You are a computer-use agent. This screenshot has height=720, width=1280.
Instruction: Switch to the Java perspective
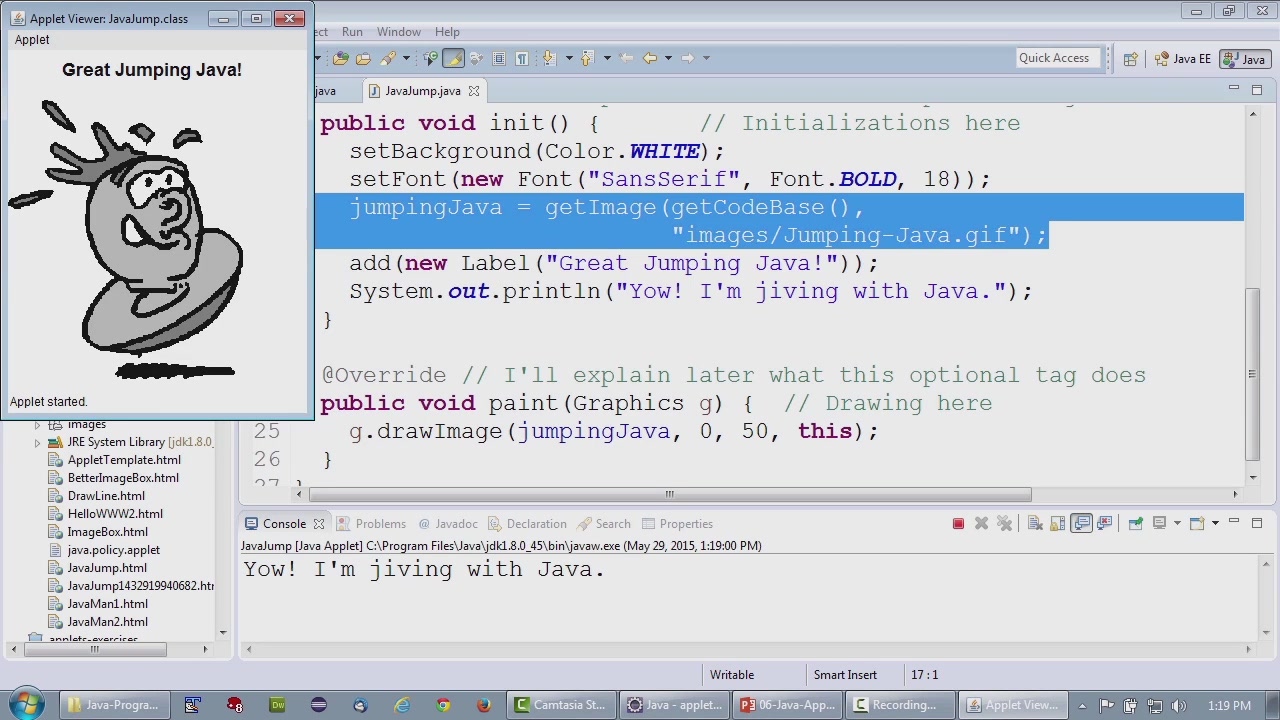1244,59
